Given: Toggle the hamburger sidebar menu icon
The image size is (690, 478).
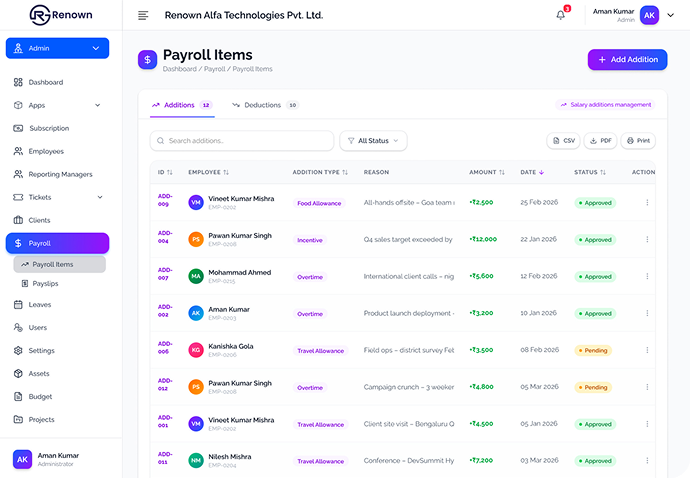Looking at the screenshot, I should (143, 15).
